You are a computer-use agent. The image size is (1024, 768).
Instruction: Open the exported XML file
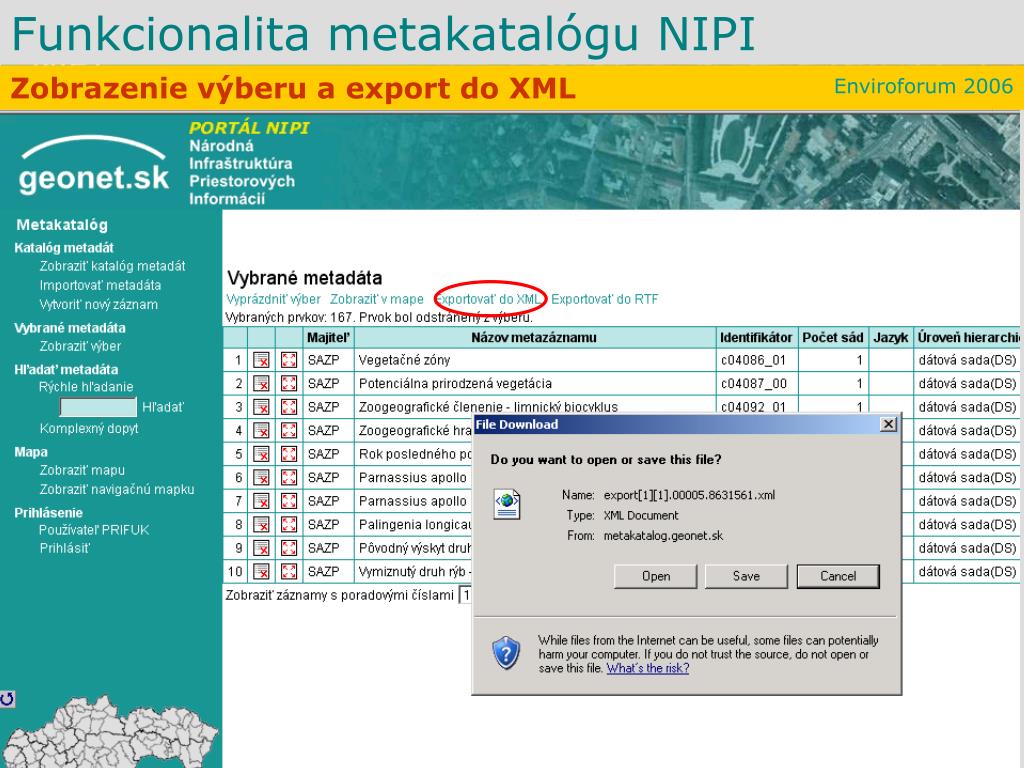pos(656,576)
